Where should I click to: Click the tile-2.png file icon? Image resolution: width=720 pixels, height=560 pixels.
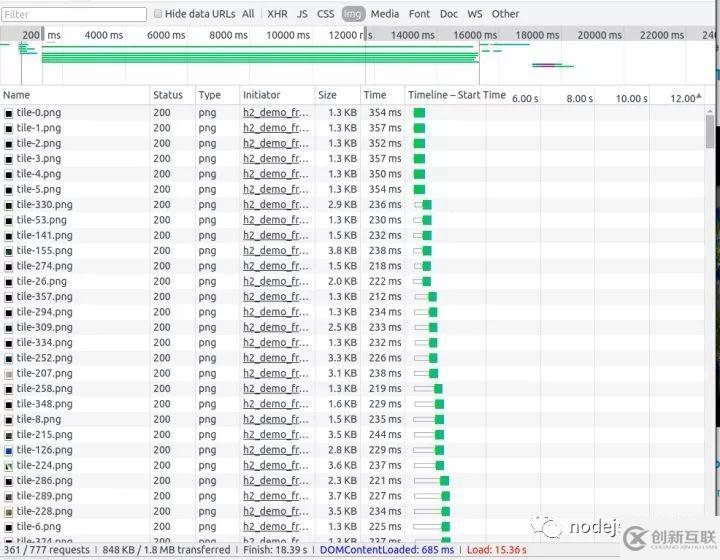point(9,144)
